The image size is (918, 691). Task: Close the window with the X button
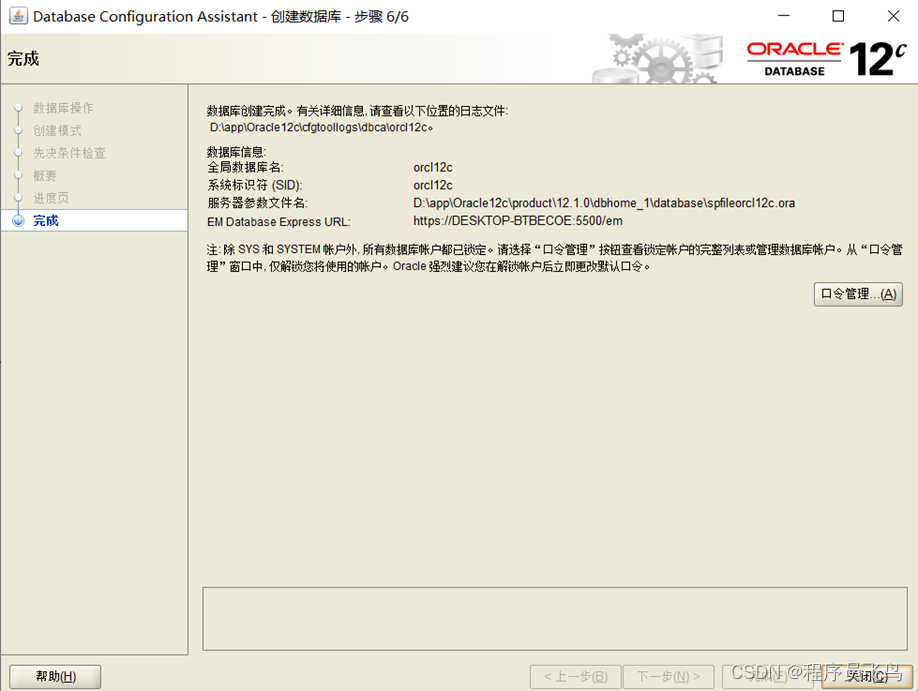click(893, 16)
